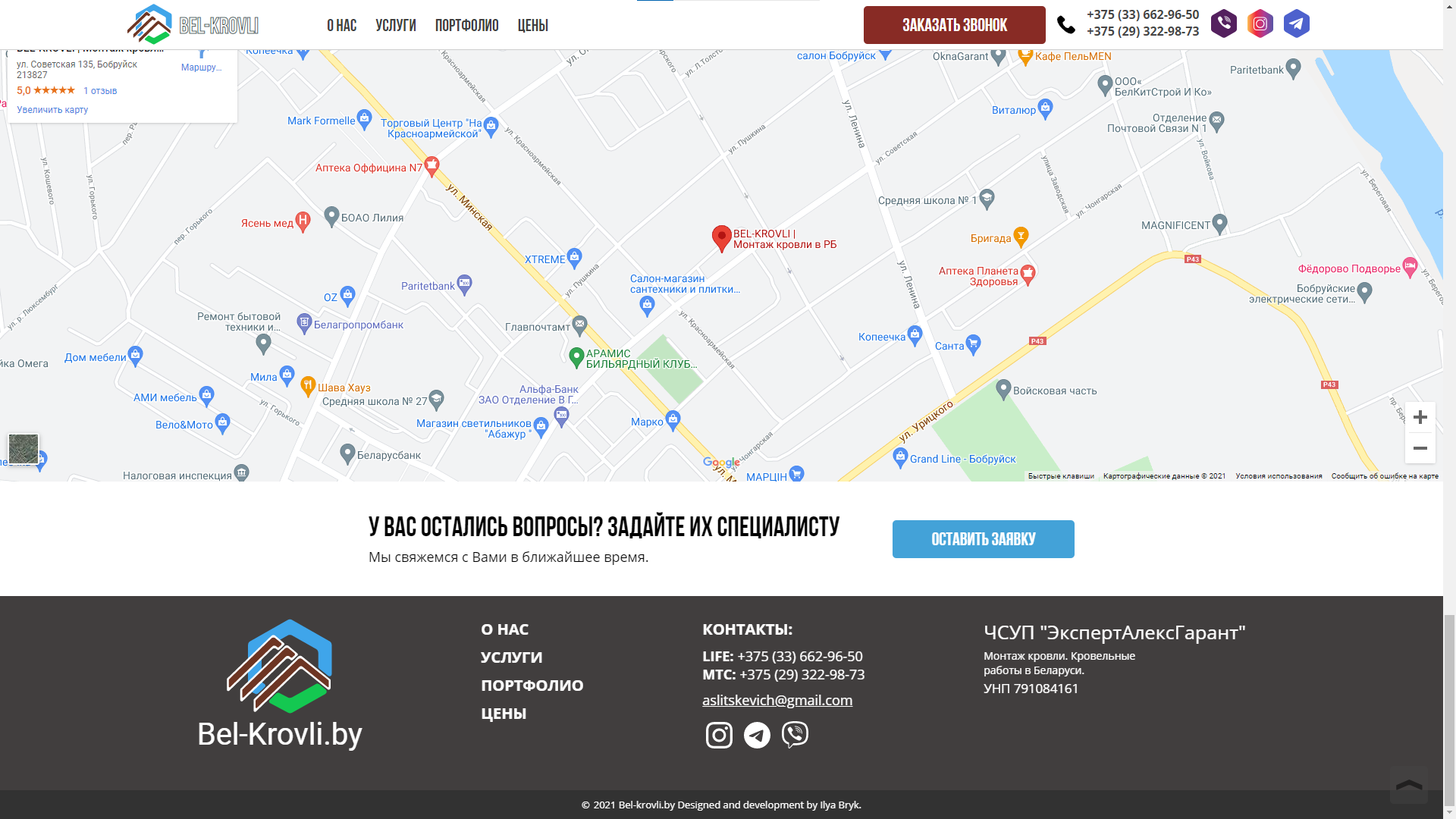Open the 1 отзыв review link
Image resolution: width=1456 pixels, height=819 pixels.
[100, 91]
